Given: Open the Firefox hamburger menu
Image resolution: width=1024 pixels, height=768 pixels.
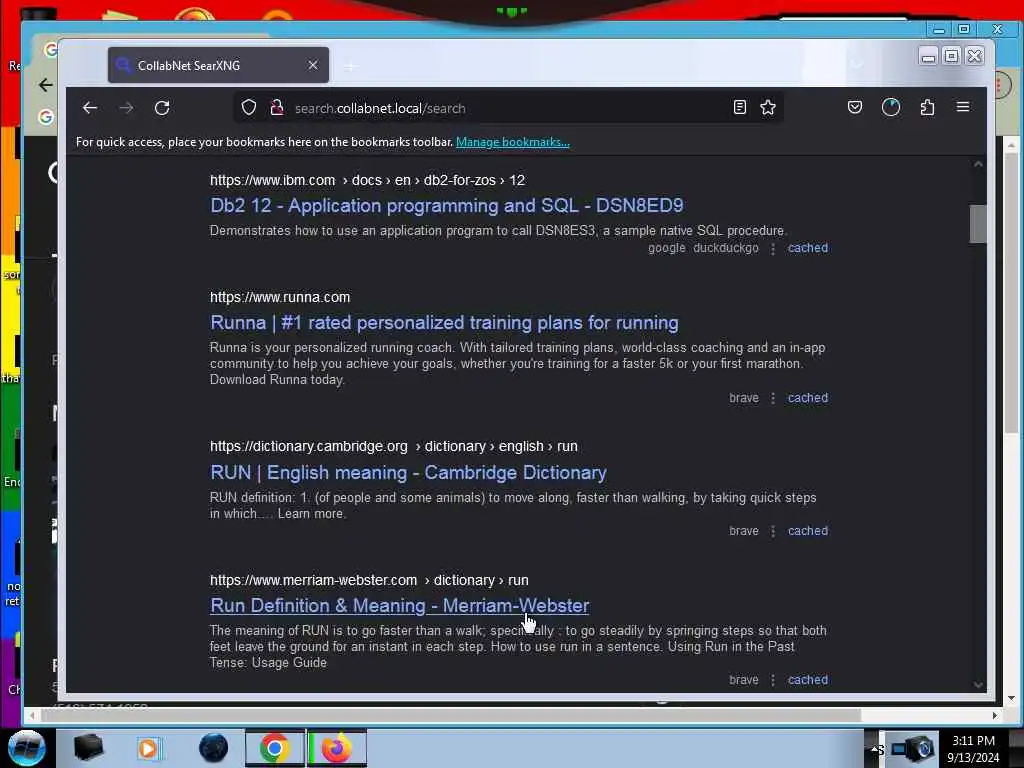Looking at the screenshot, I should [x=963, y=106].
